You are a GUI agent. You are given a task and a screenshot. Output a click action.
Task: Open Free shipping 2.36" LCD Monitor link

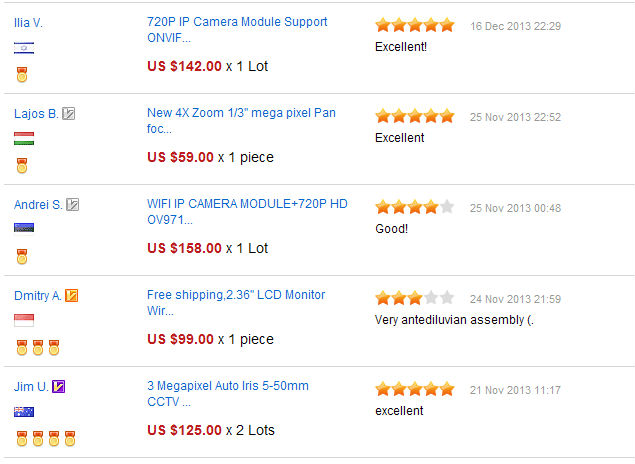[x=236, y=302]
